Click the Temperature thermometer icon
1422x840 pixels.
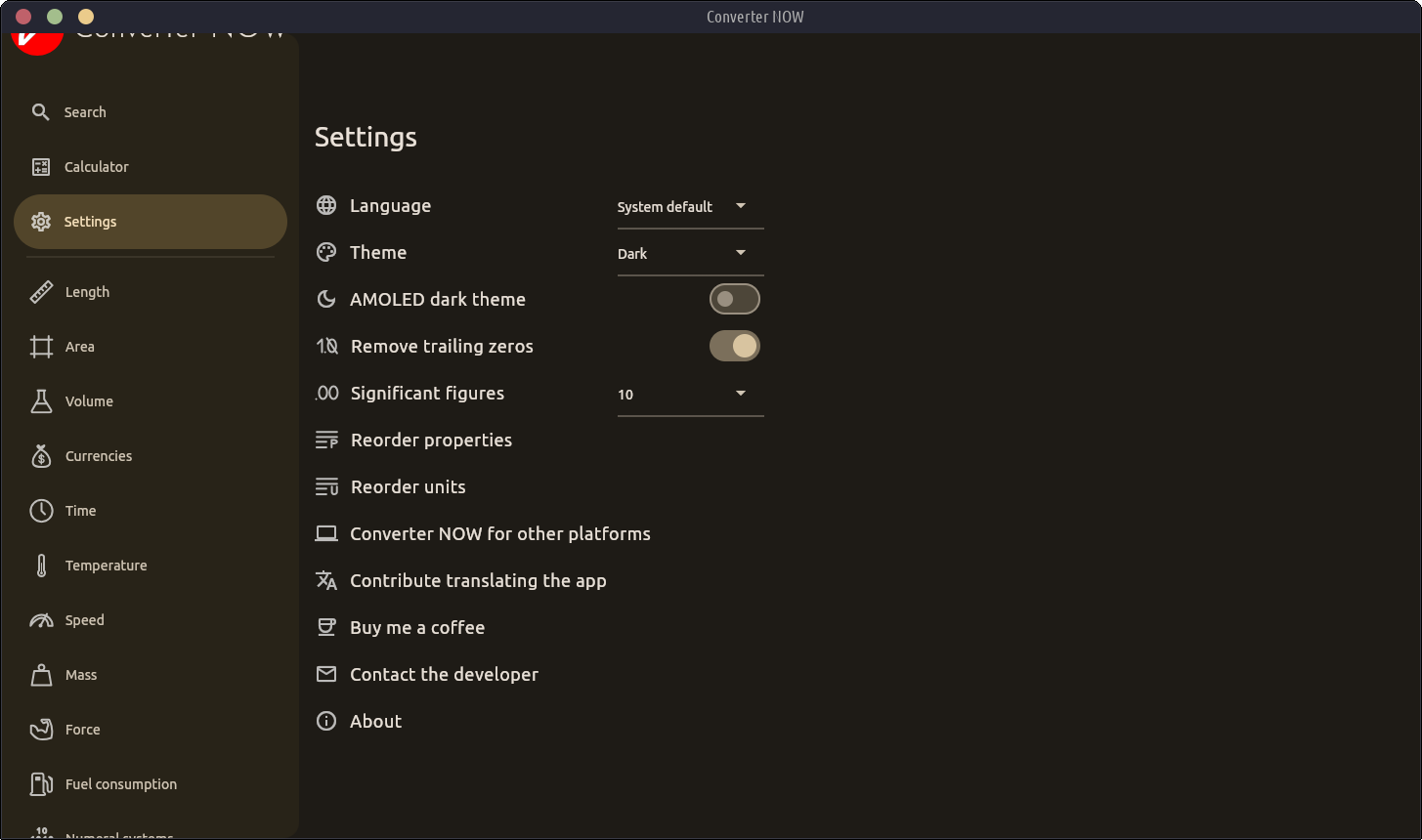coord(41,566)
